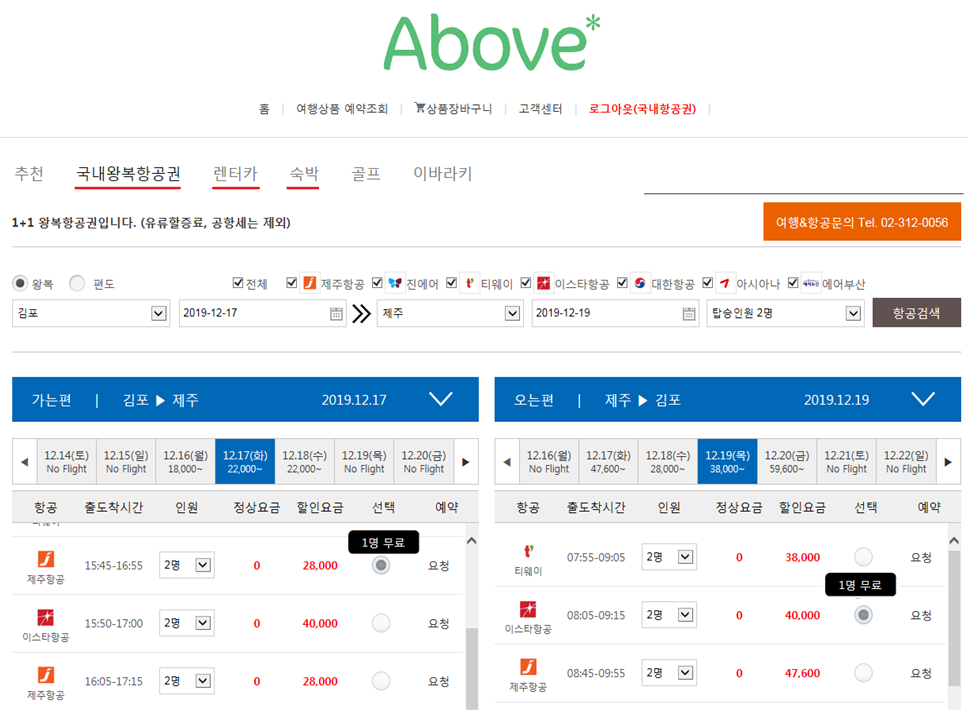Toggle the 아시아나 checkbox
968x718 pixels.
pyautogui.click(x=707, y=283)
